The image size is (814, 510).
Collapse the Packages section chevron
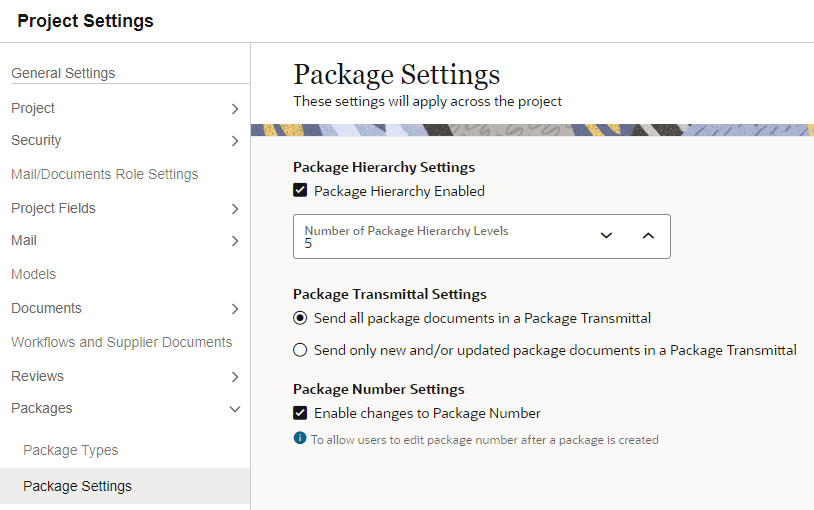pyautogui.click(x=235, y=409)
